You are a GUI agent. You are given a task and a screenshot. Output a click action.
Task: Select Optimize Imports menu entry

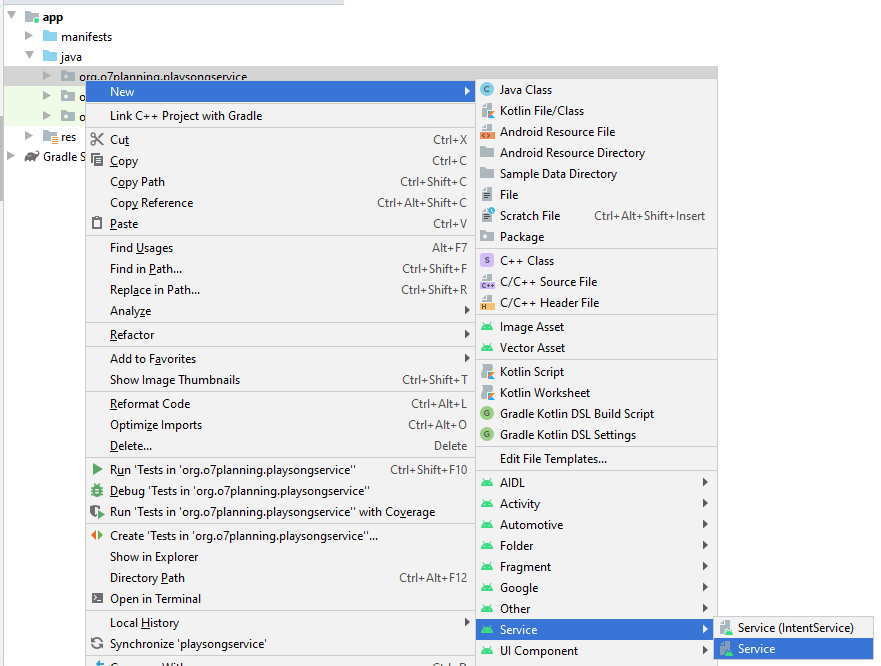pos(280,425)
